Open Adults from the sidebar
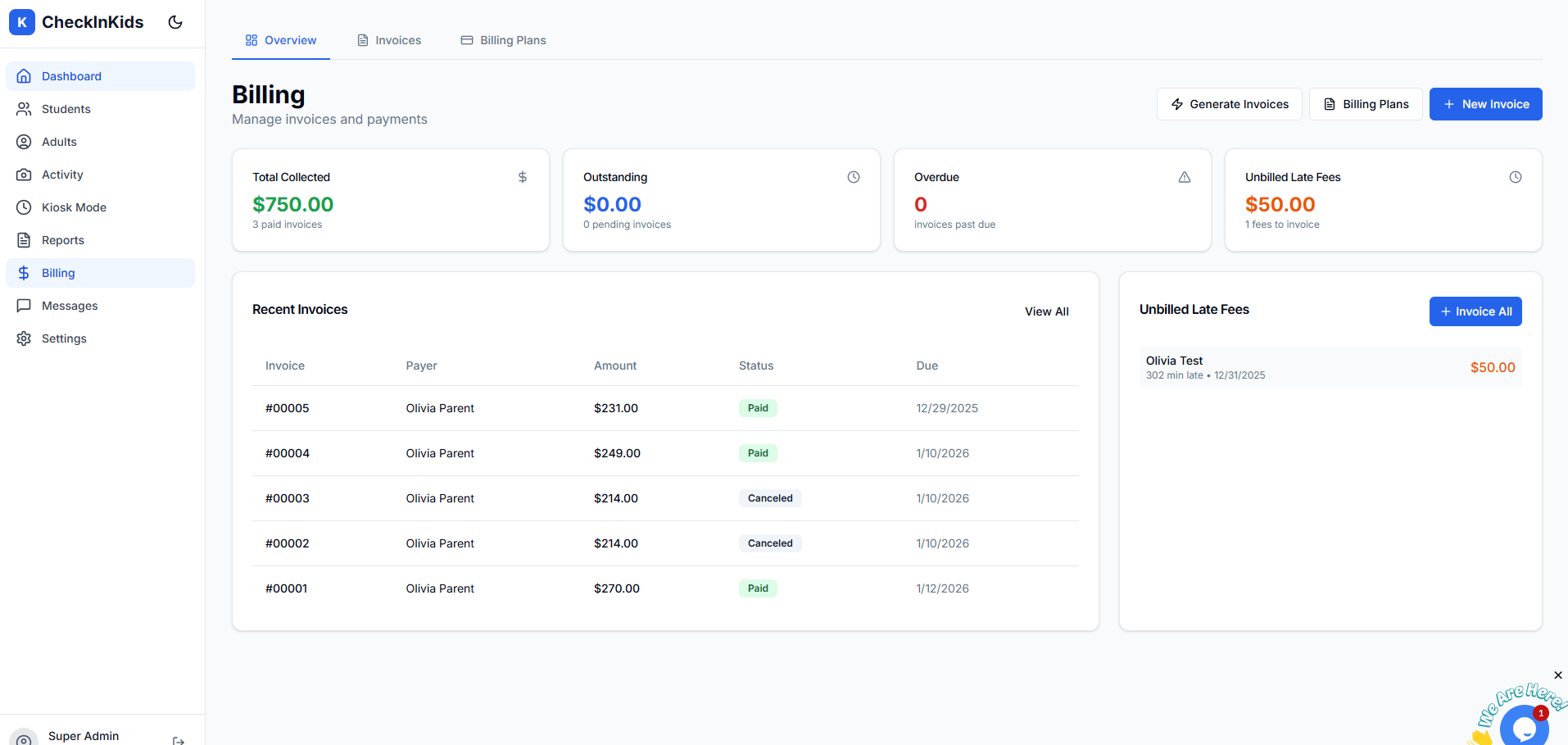This screenshot has width=1568, height=745. click(100, 142)
